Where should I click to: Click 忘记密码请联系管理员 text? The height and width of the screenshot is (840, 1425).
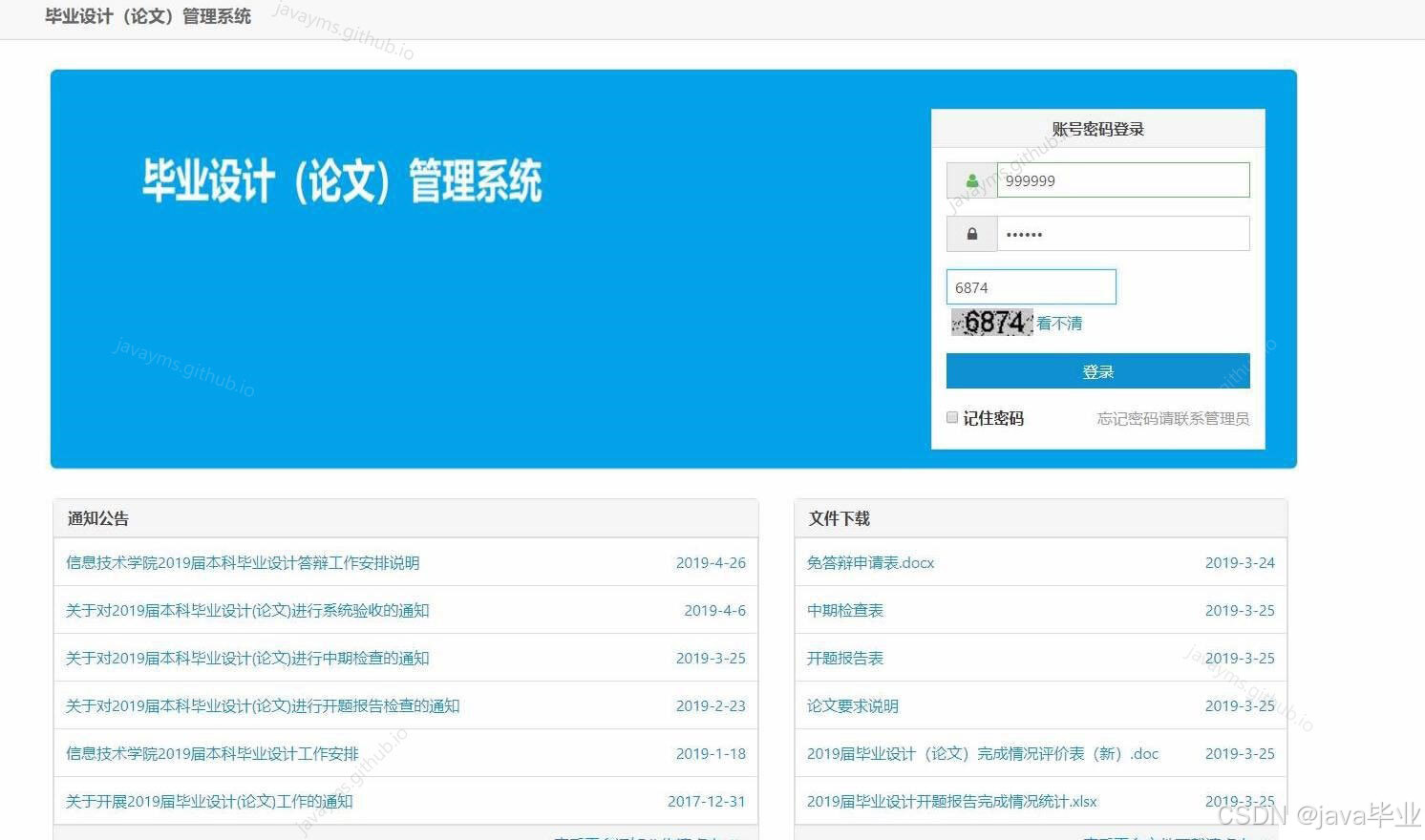1173,418
